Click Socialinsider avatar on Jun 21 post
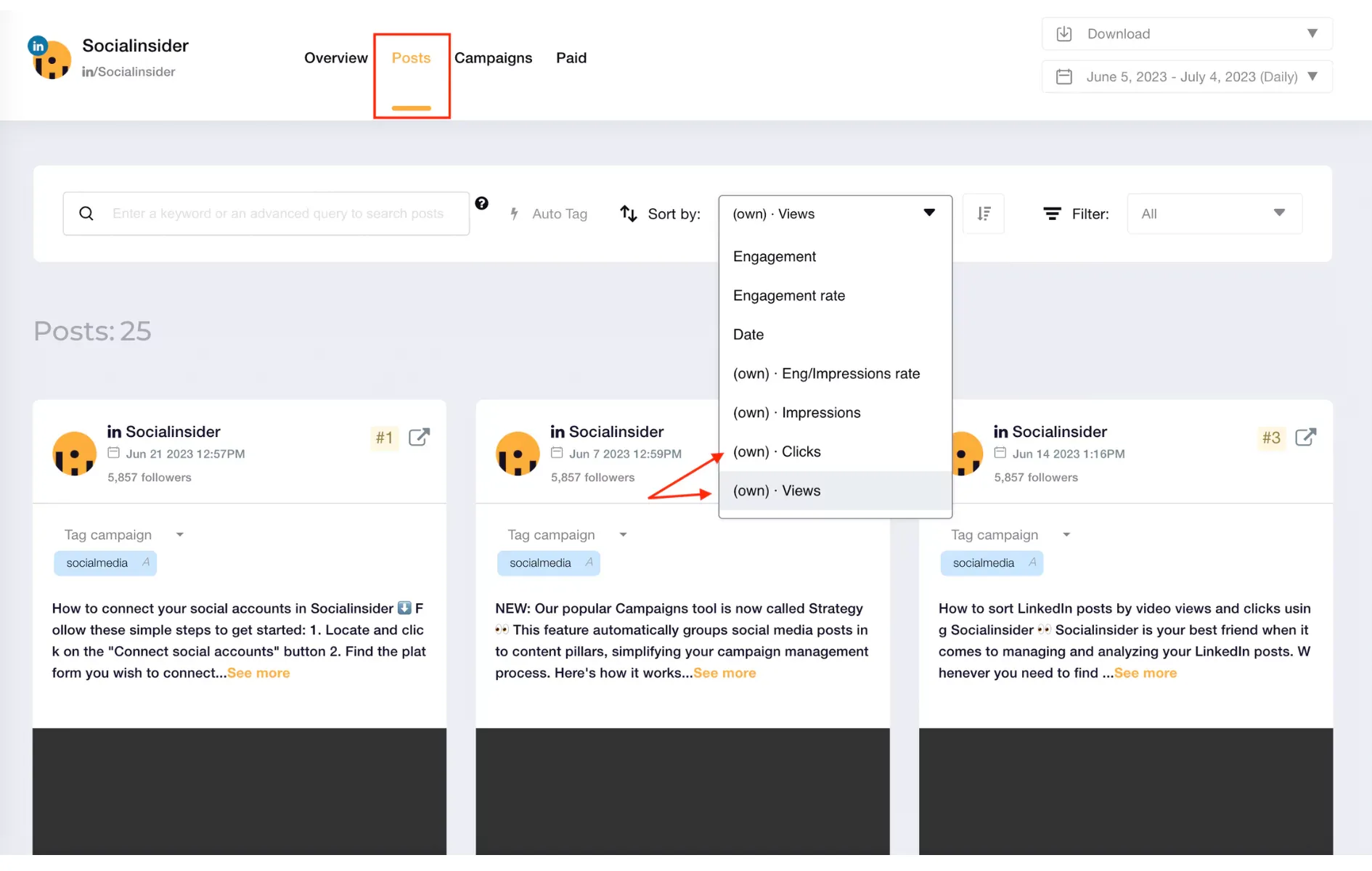 74,454
